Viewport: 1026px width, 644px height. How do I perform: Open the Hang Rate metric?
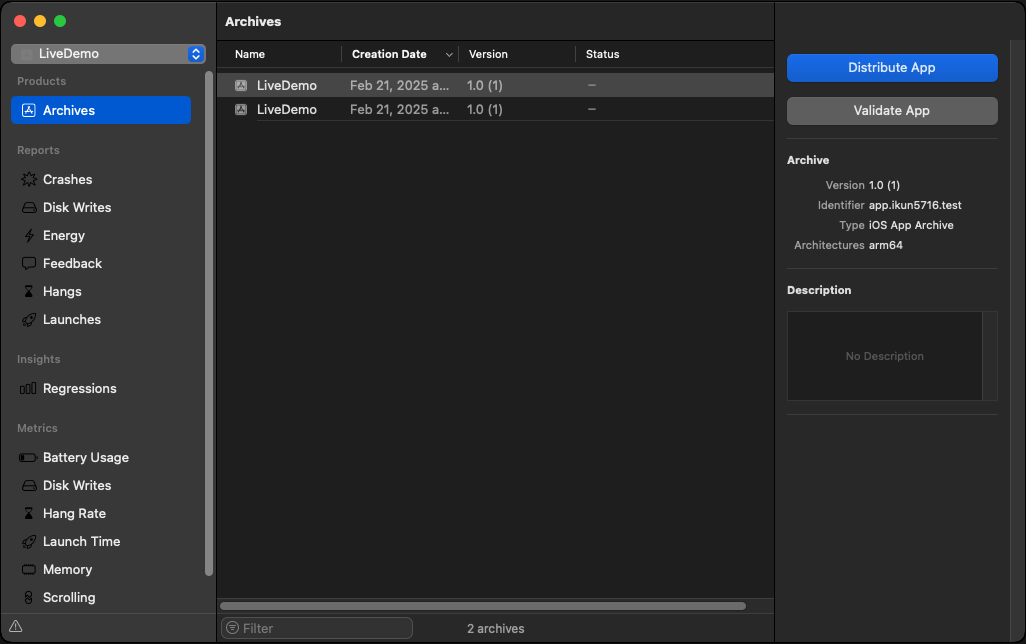pyautogui.click(x=74, y=514)
